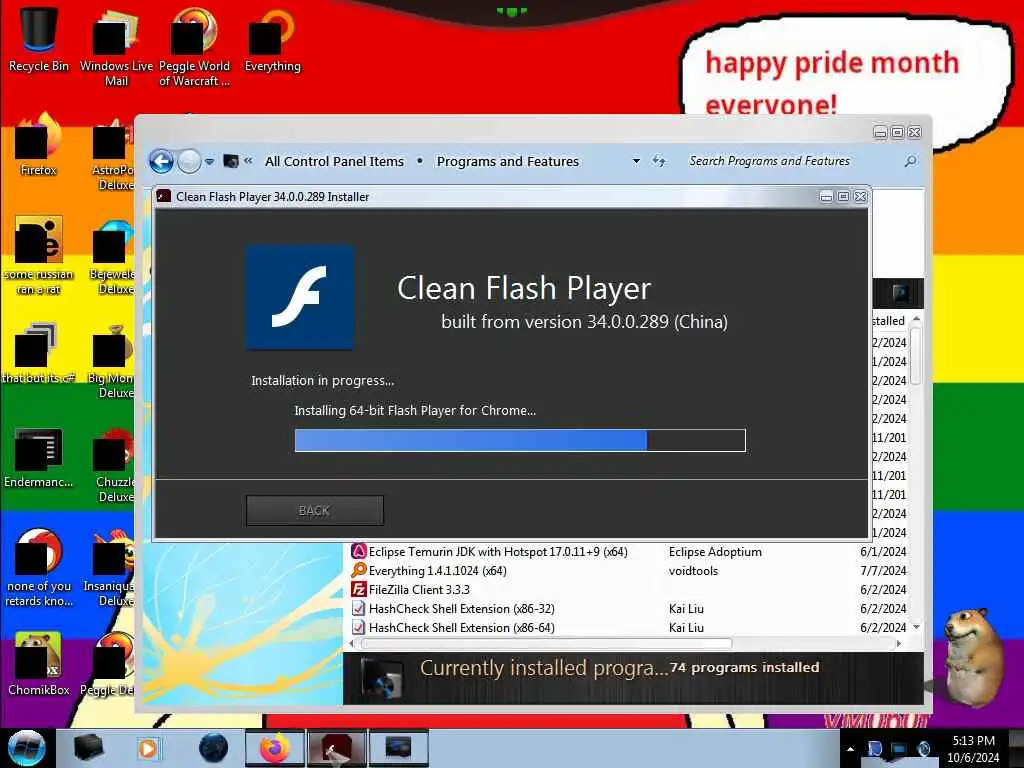This screenshot has height=768, width=1024.
Task: Open the Windows Live Mail desktop shortcut
Action: click(x=116, y=46)
